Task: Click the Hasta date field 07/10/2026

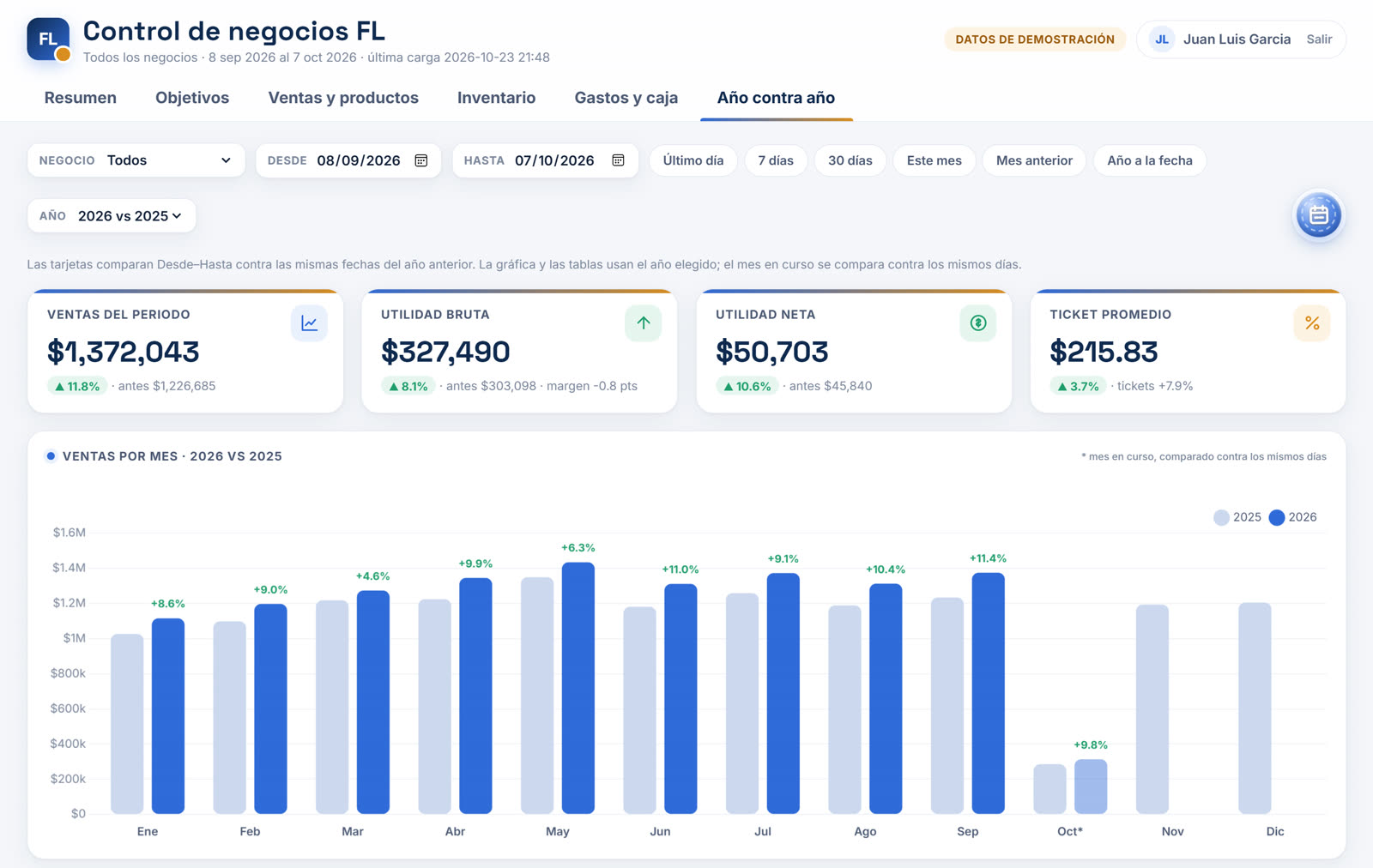Action: point(545,160)
